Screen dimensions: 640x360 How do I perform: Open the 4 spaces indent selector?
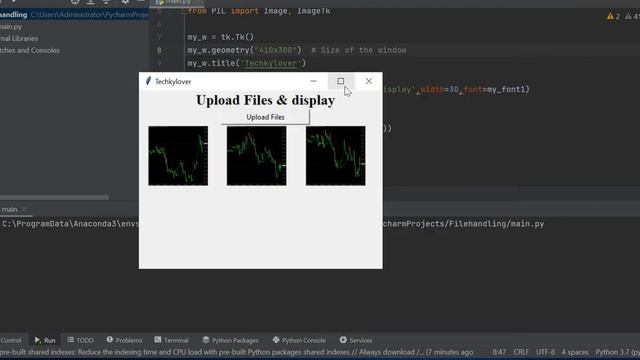575,352
